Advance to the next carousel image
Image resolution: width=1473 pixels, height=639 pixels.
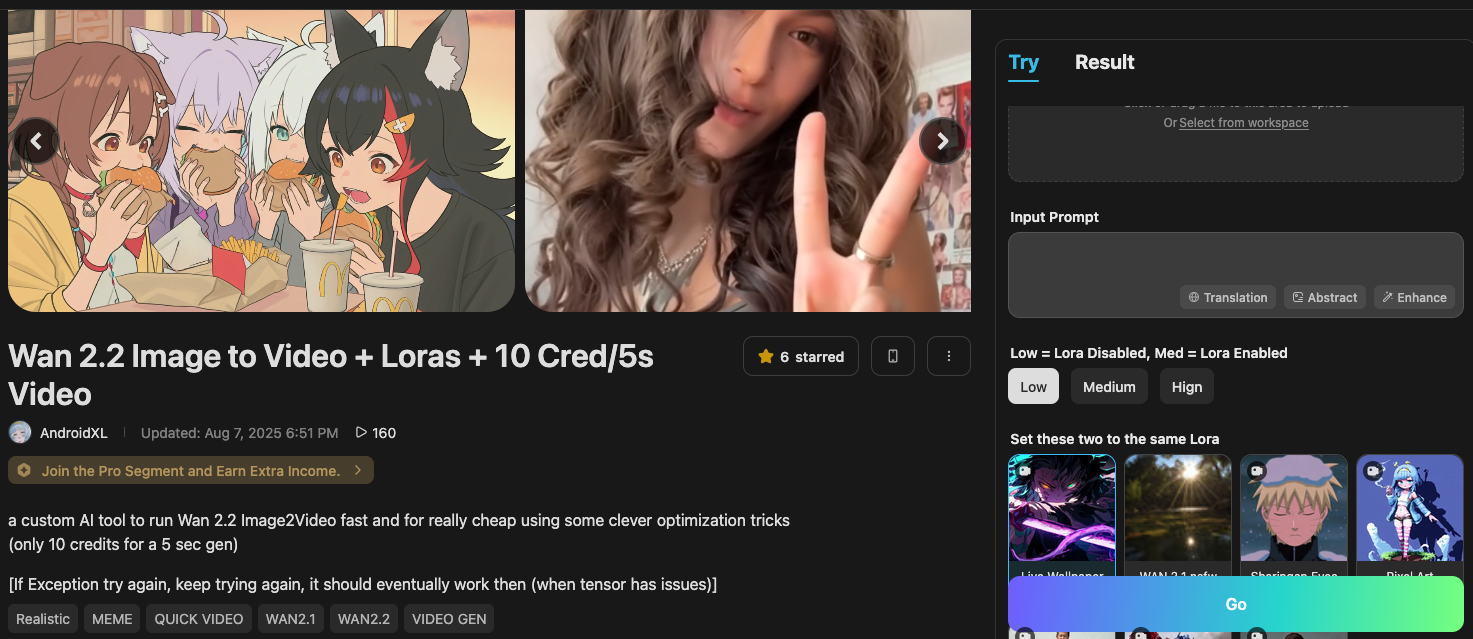(x=942, y=142)
